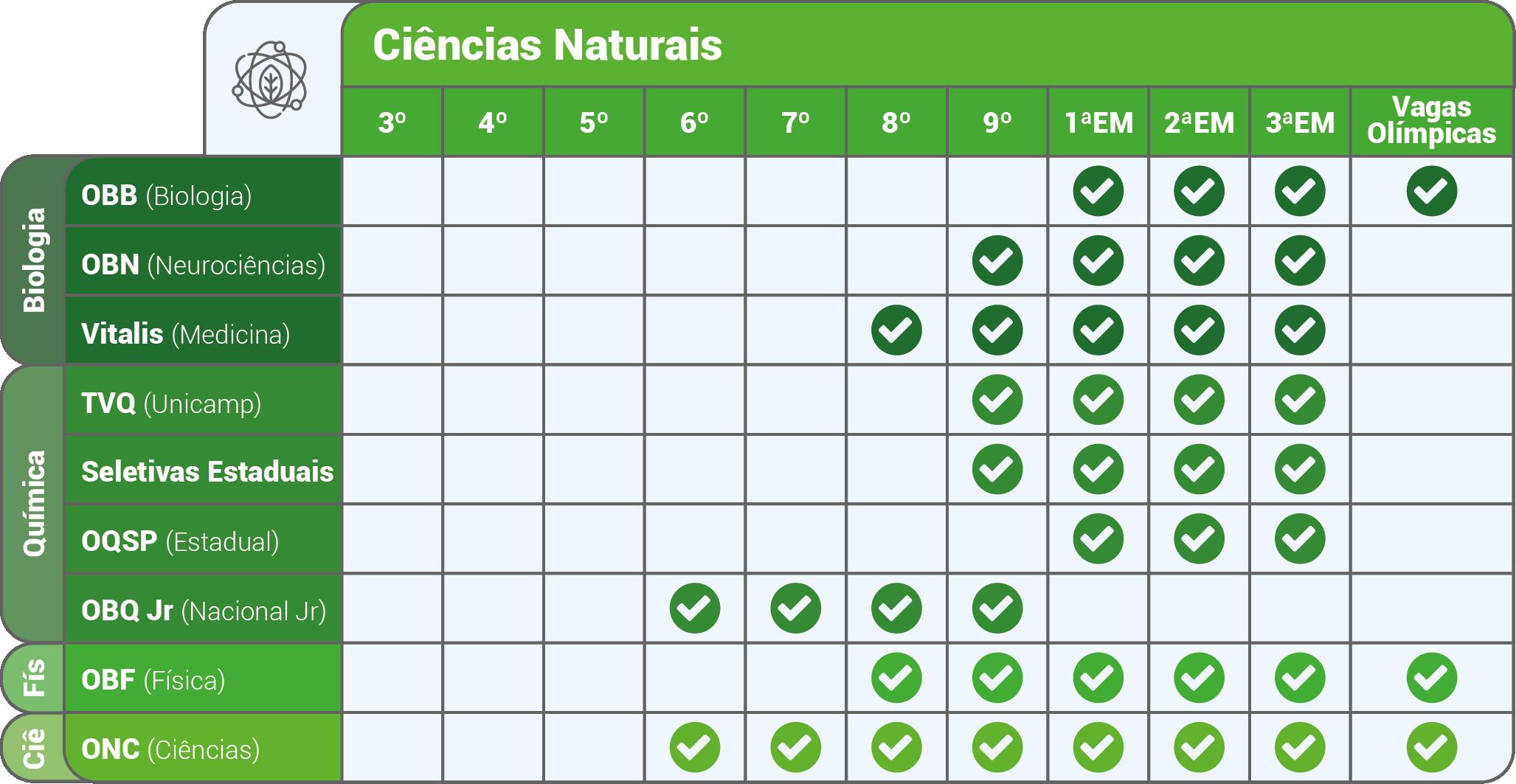1516x784 pixels.
Task: Click Vitalis checkmark in 8º column
Action: [x=896, y=330]
